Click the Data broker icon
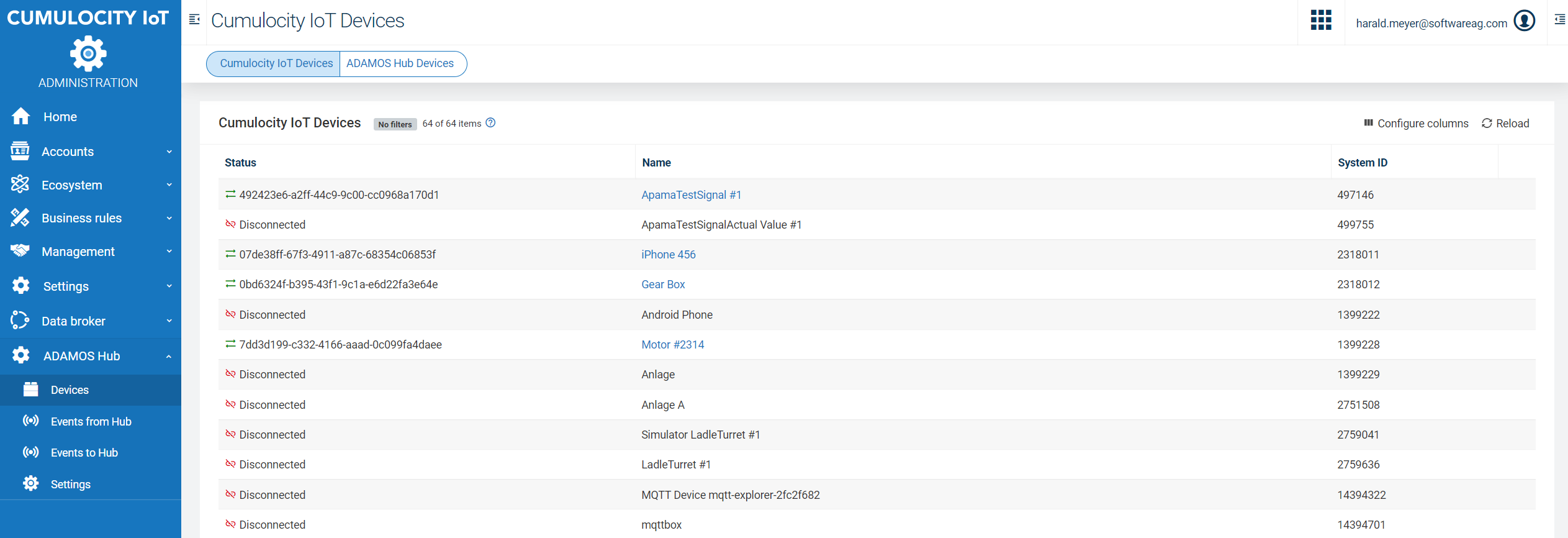 (20, 320)
